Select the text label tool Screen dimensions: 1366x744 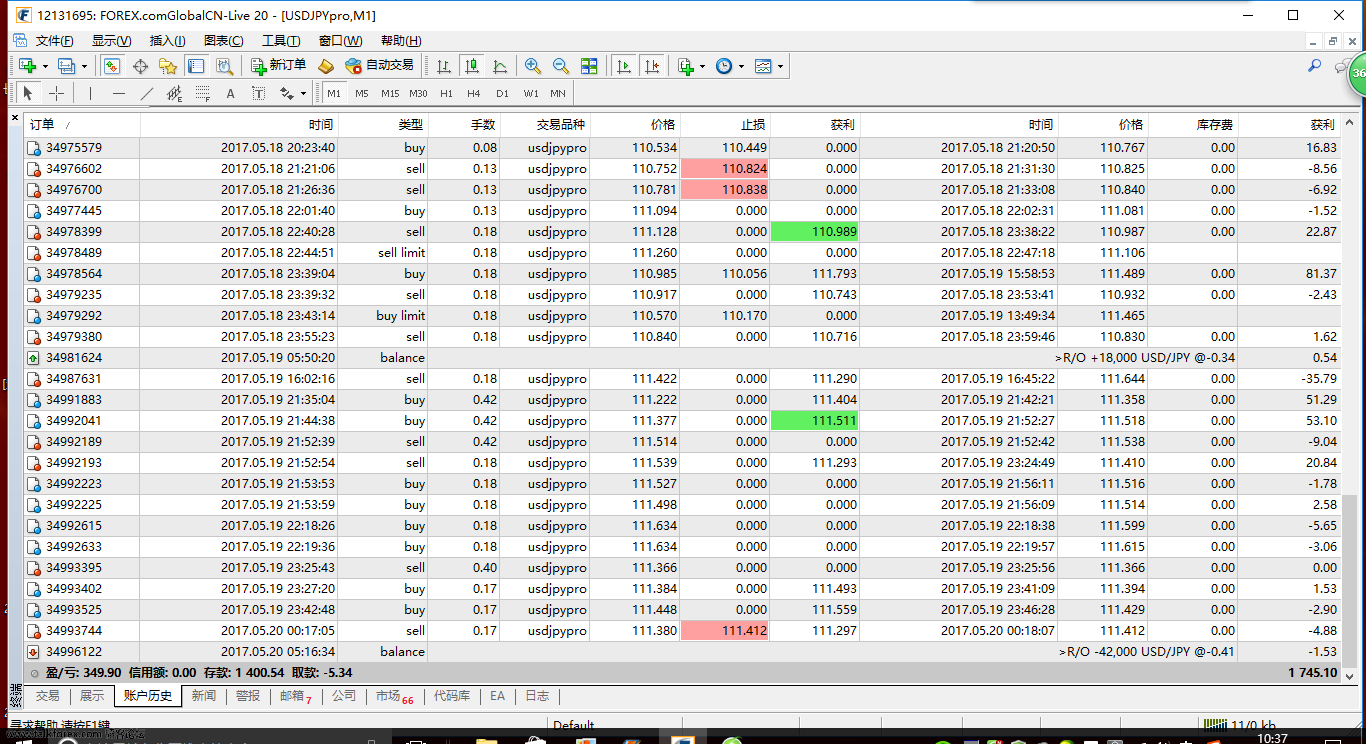[x=258, y=93]
